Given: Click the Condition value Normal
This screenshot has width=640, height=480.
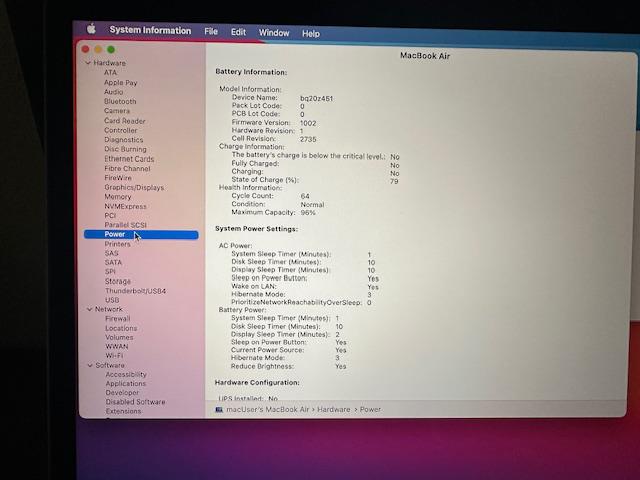Looking at the screenshot, I should (x=312, y=204).
